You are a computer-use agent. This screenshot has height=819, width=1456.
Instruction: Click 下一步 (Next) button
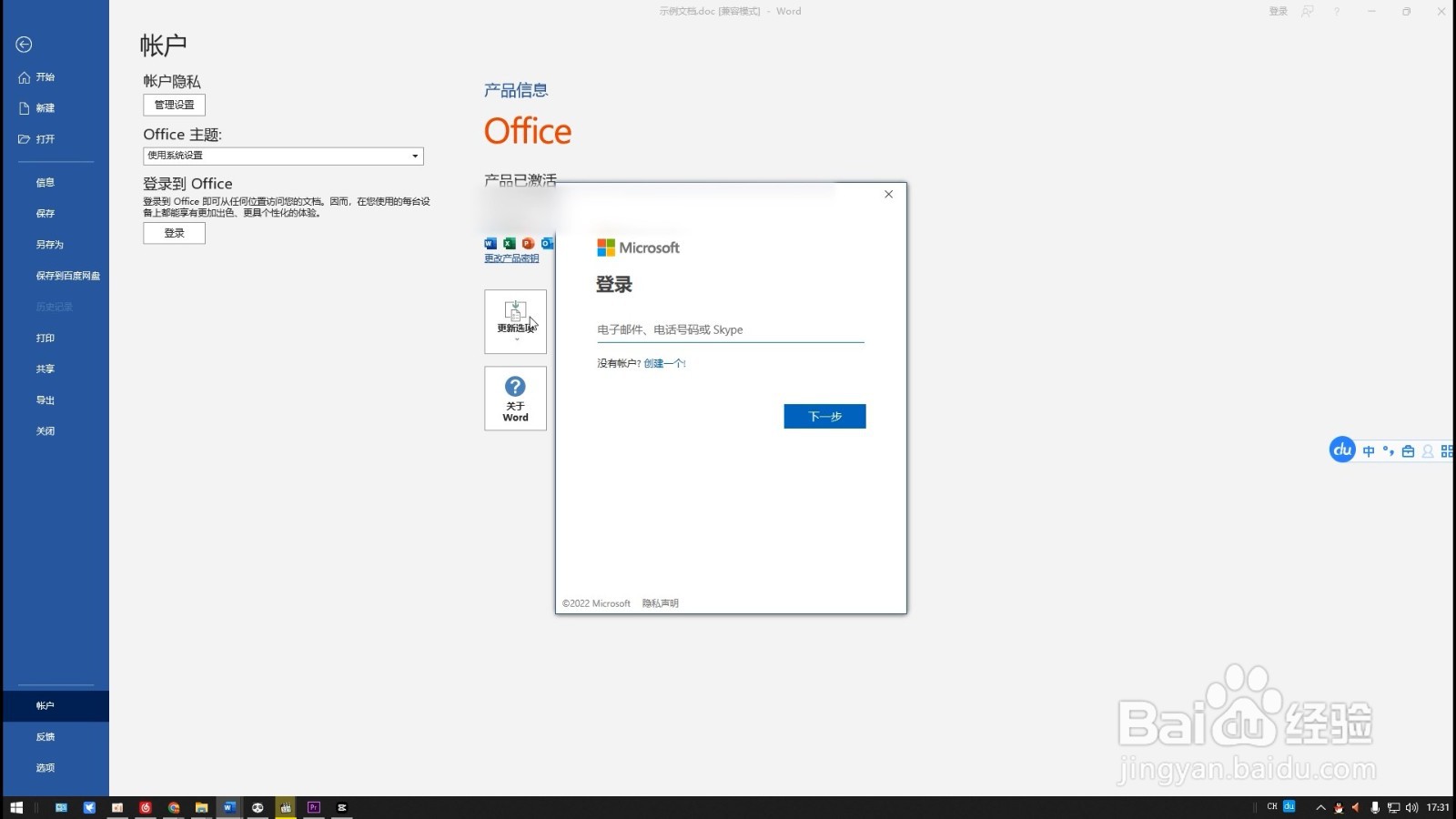click(x=824, y=416)
